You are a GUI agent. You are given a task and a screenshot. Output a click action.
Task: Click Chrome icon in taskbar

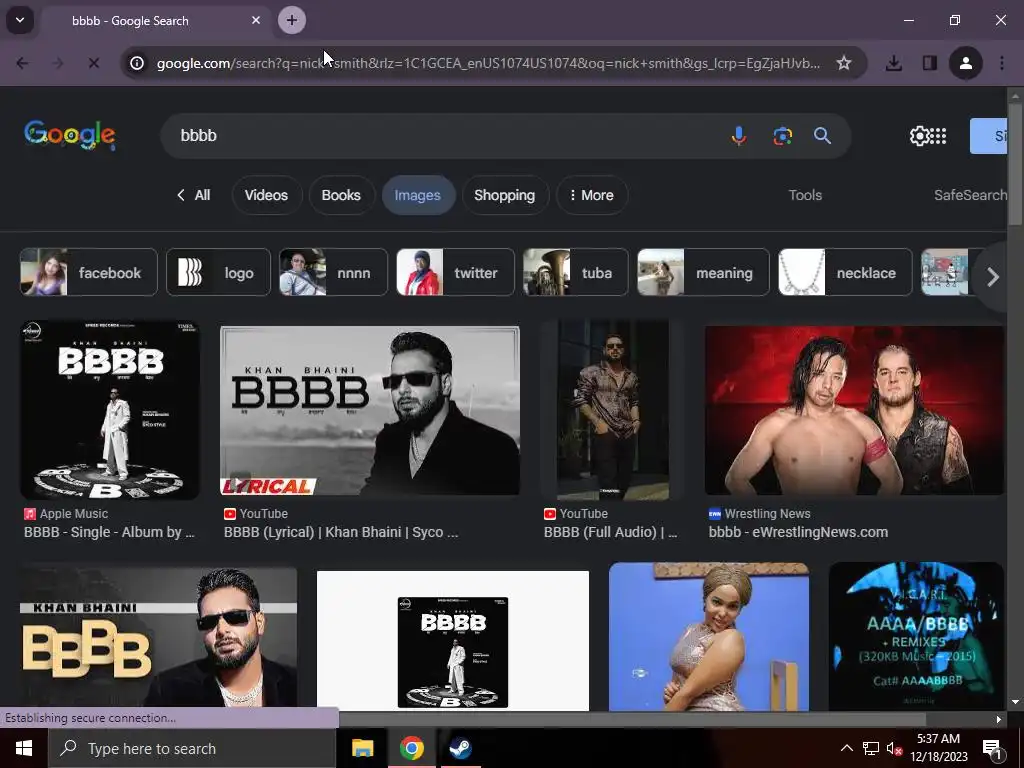411,748
